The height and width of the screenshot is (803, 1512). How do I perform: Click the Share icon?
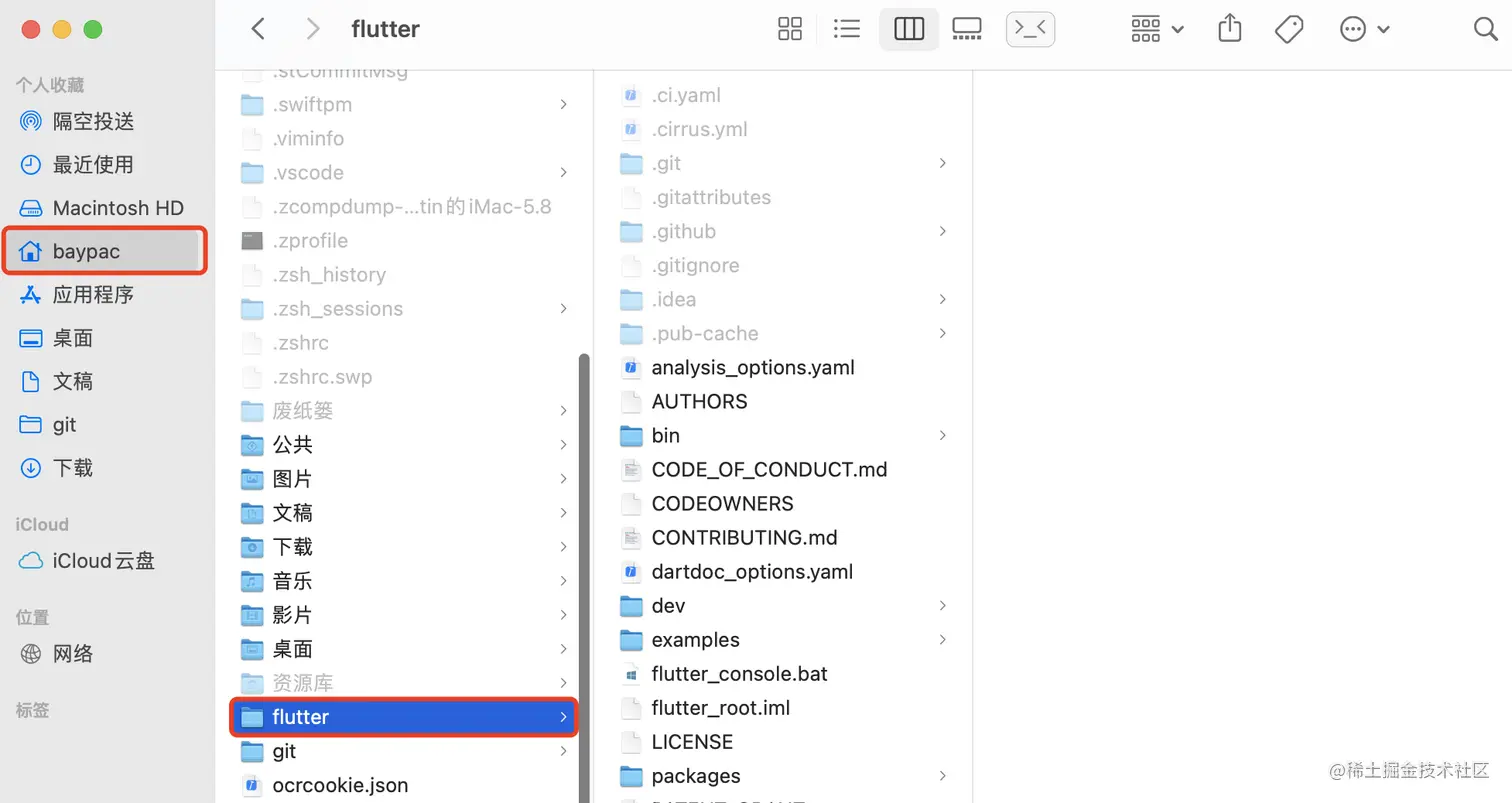coord(1230,28)
